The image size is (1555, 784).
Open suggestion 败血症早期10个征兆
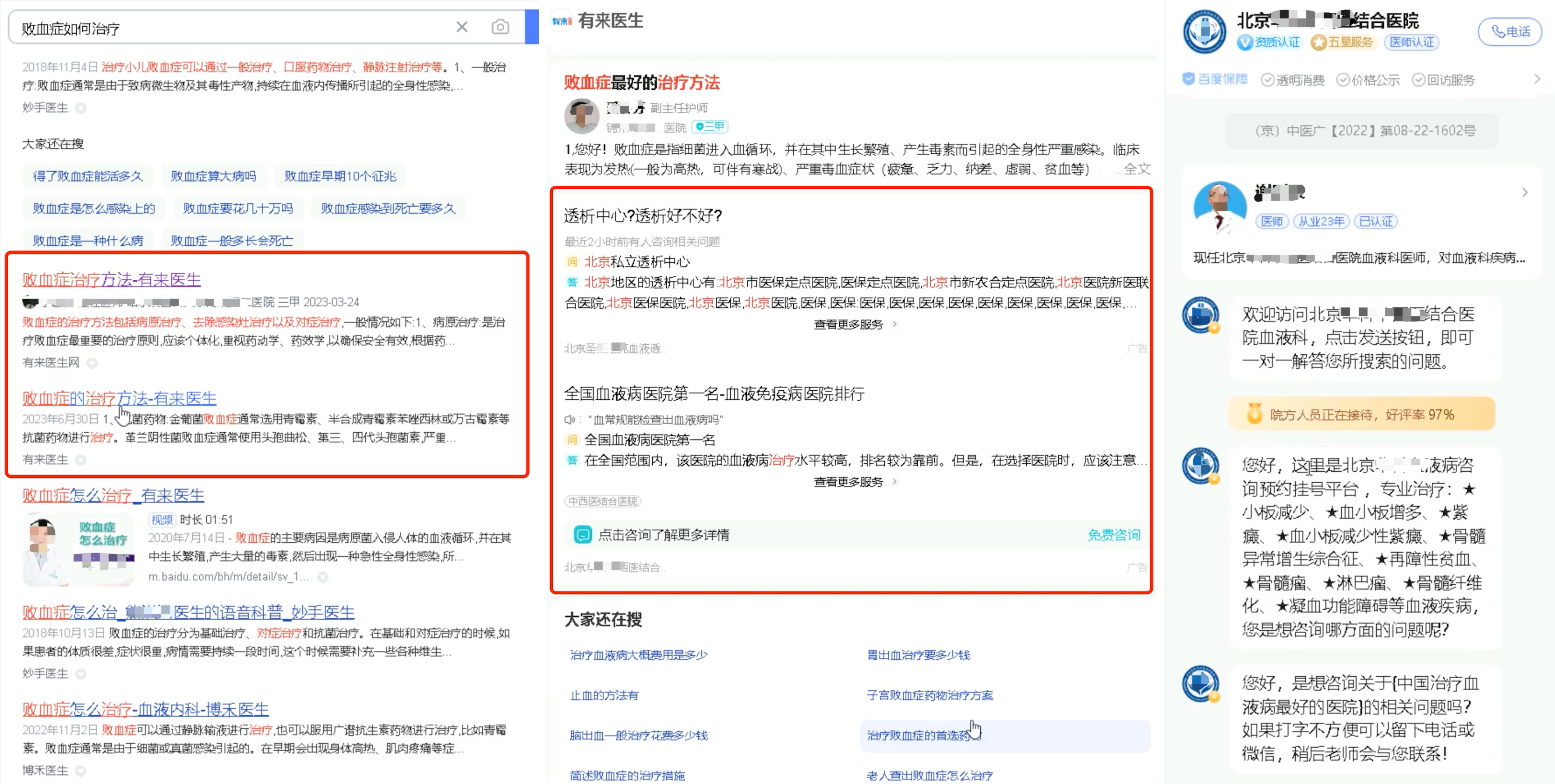[340, 176]
